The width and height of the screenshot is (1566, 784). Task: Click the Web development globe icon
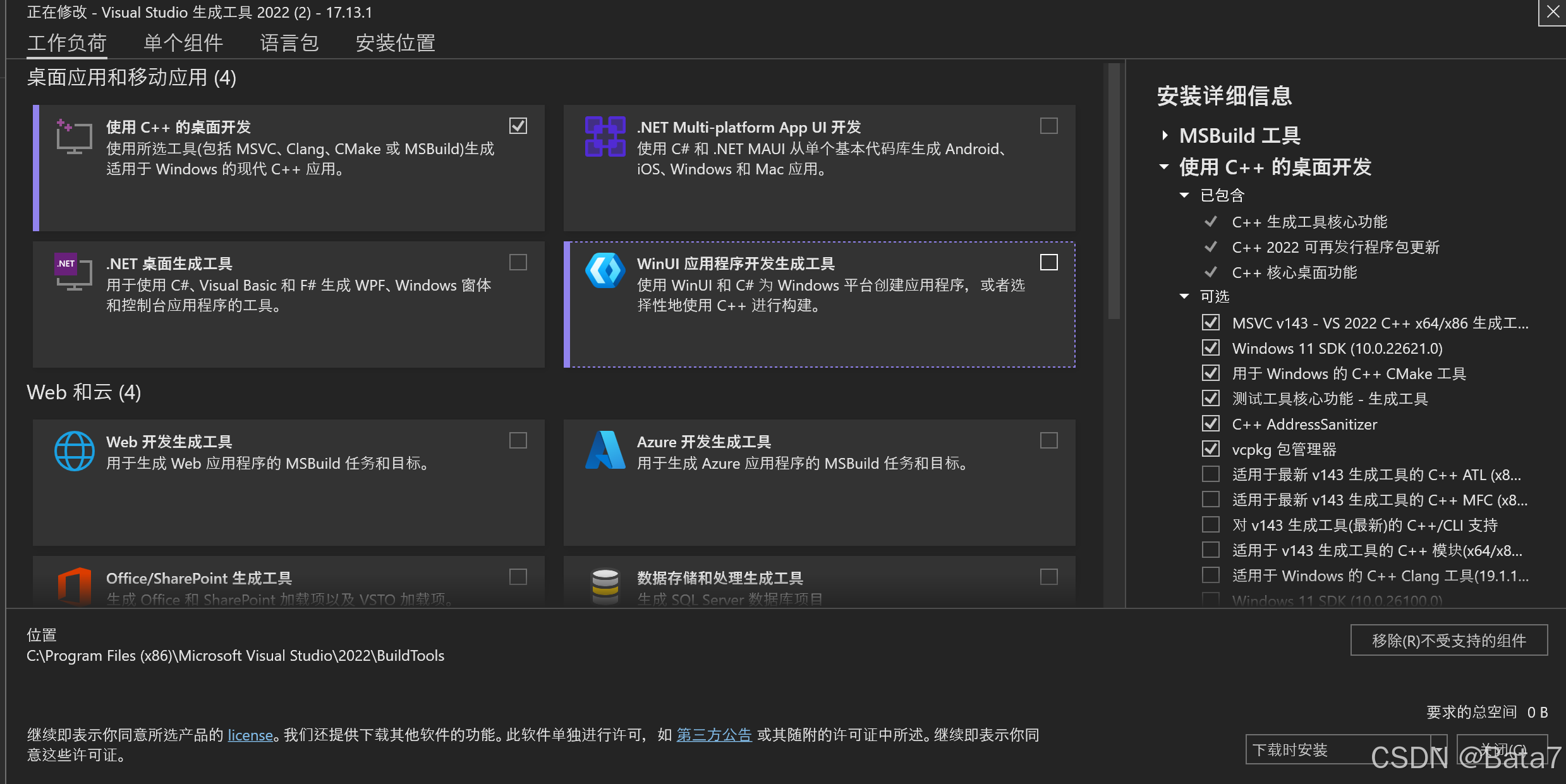[x=74, y=450]
